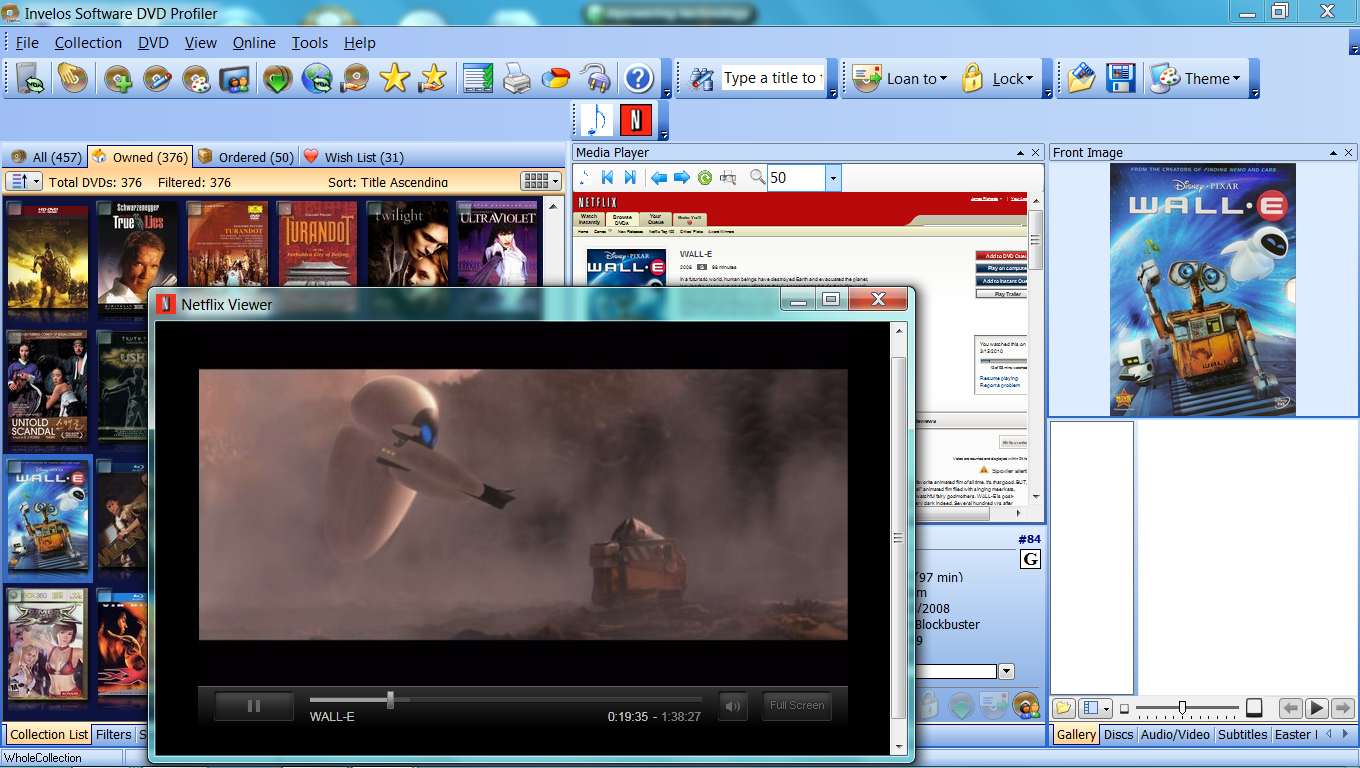Open the checklist report icon
This screenshot has height=768, width=1360.
[478, 78]
